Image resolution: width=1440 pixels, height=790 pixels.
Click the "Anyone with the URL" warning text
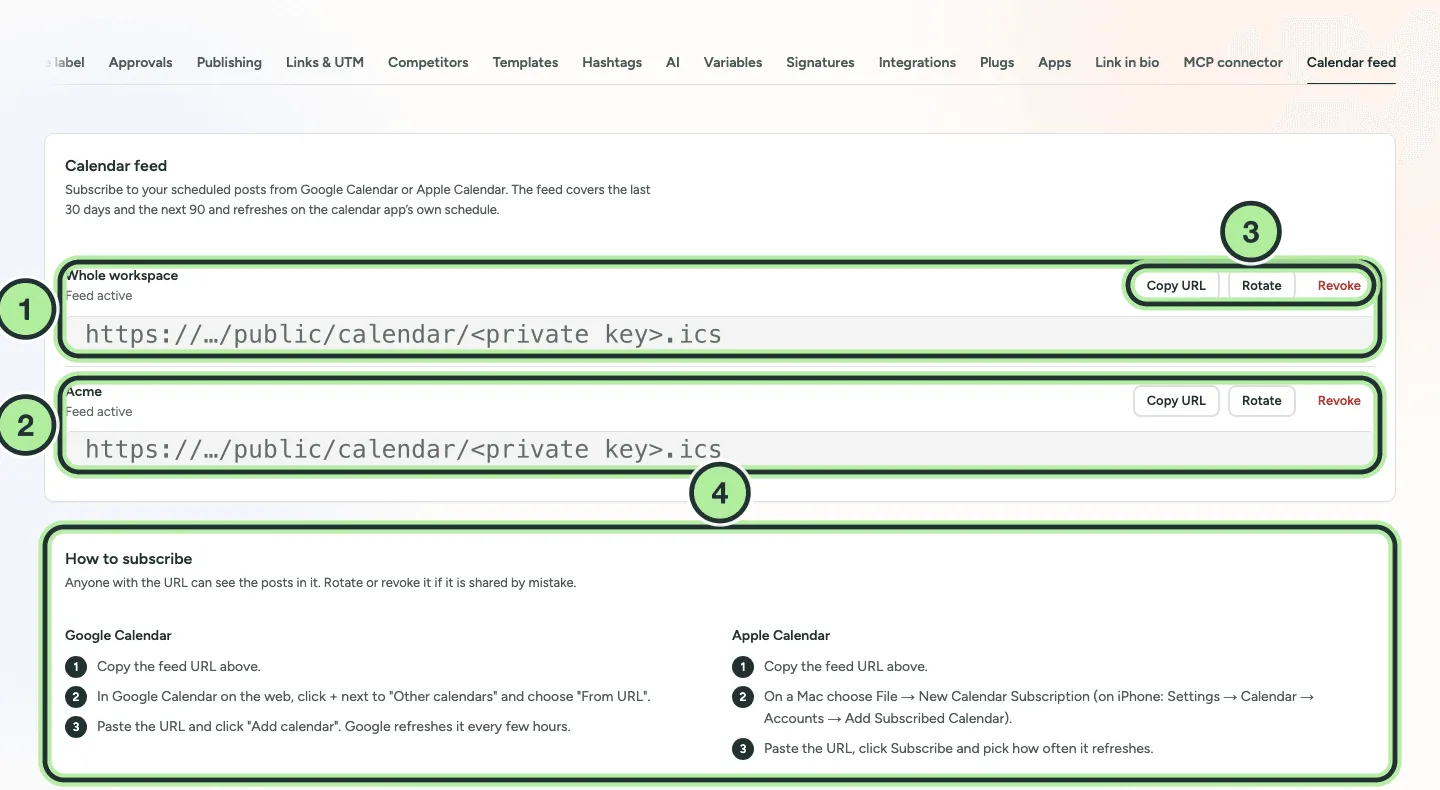(x=320, y=582)
